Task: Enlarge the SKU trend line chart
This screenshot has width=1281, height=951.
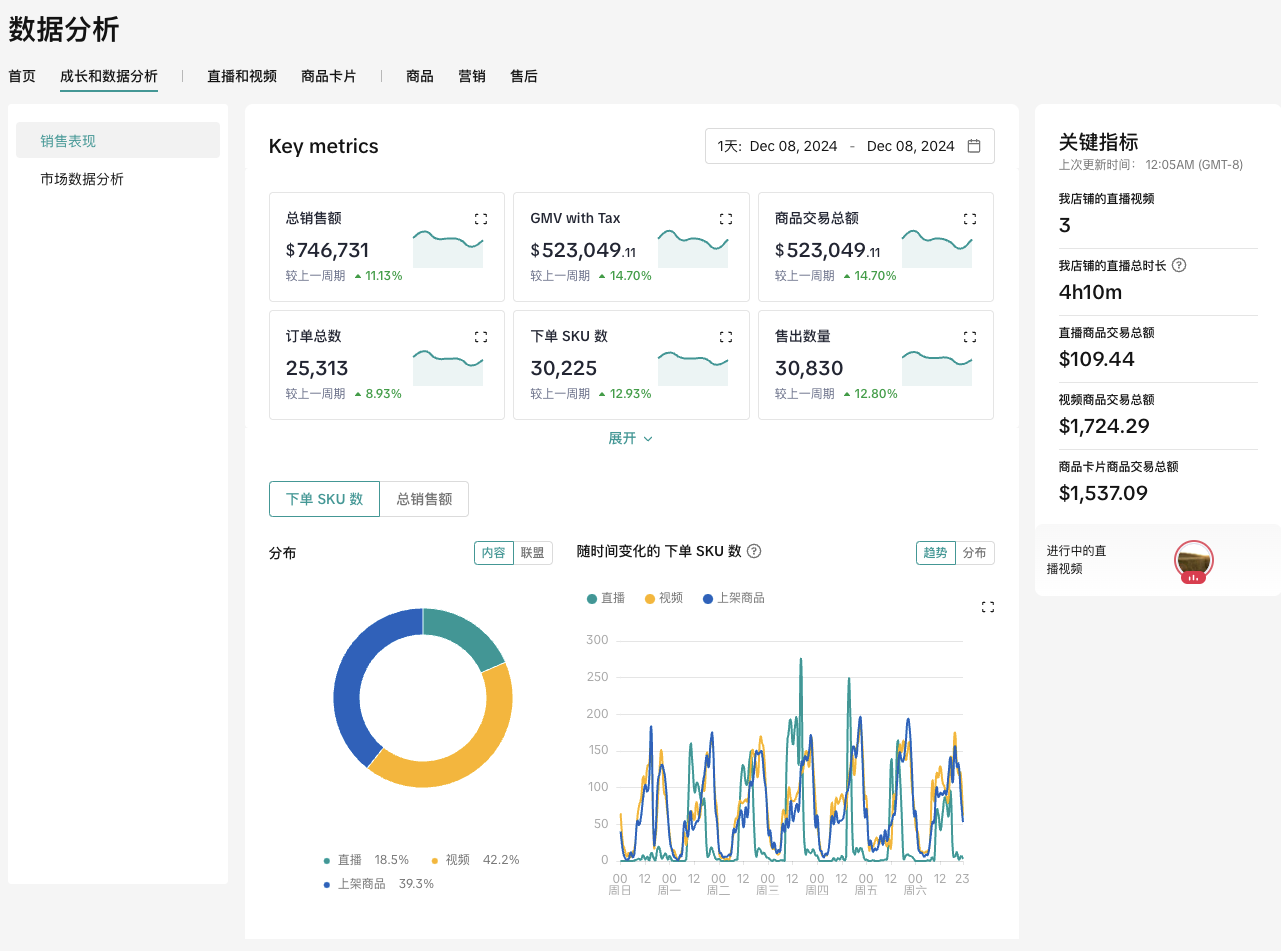Action: pos(988,607)
